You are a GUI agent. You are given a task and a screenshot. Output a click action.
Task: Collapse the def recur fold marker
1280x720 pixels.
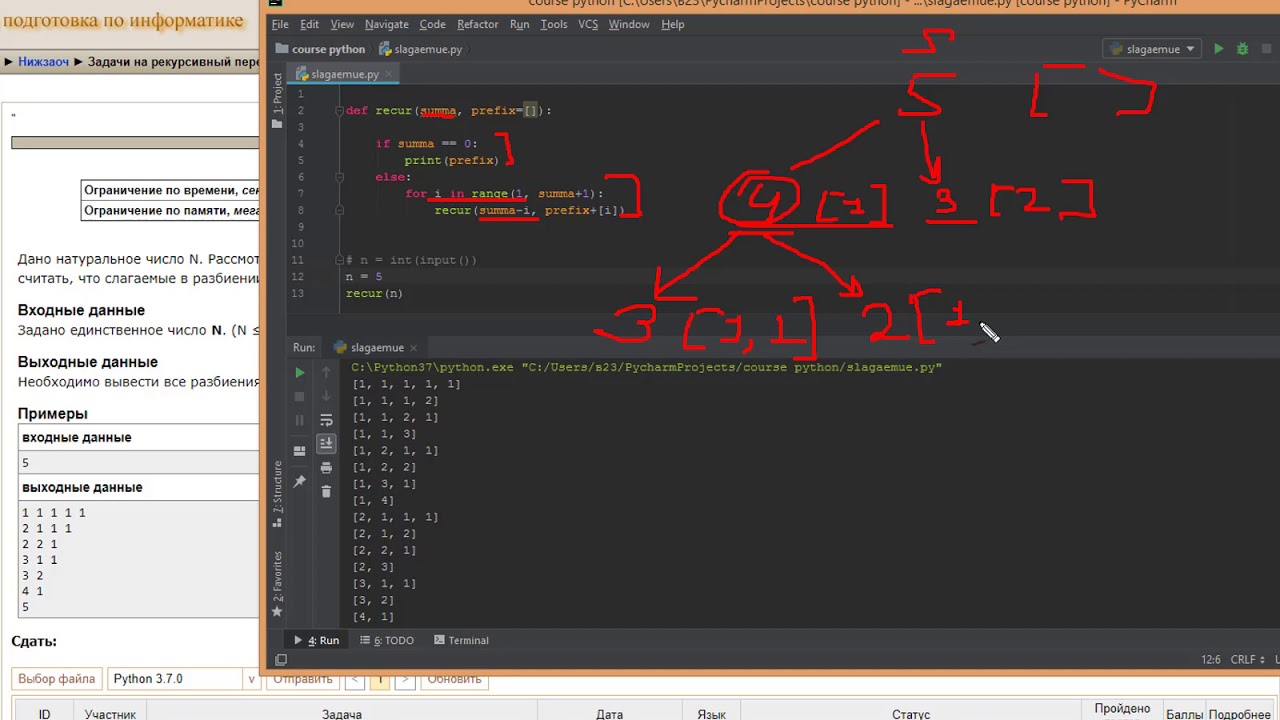pyautogui.click(x=339, y=111)
